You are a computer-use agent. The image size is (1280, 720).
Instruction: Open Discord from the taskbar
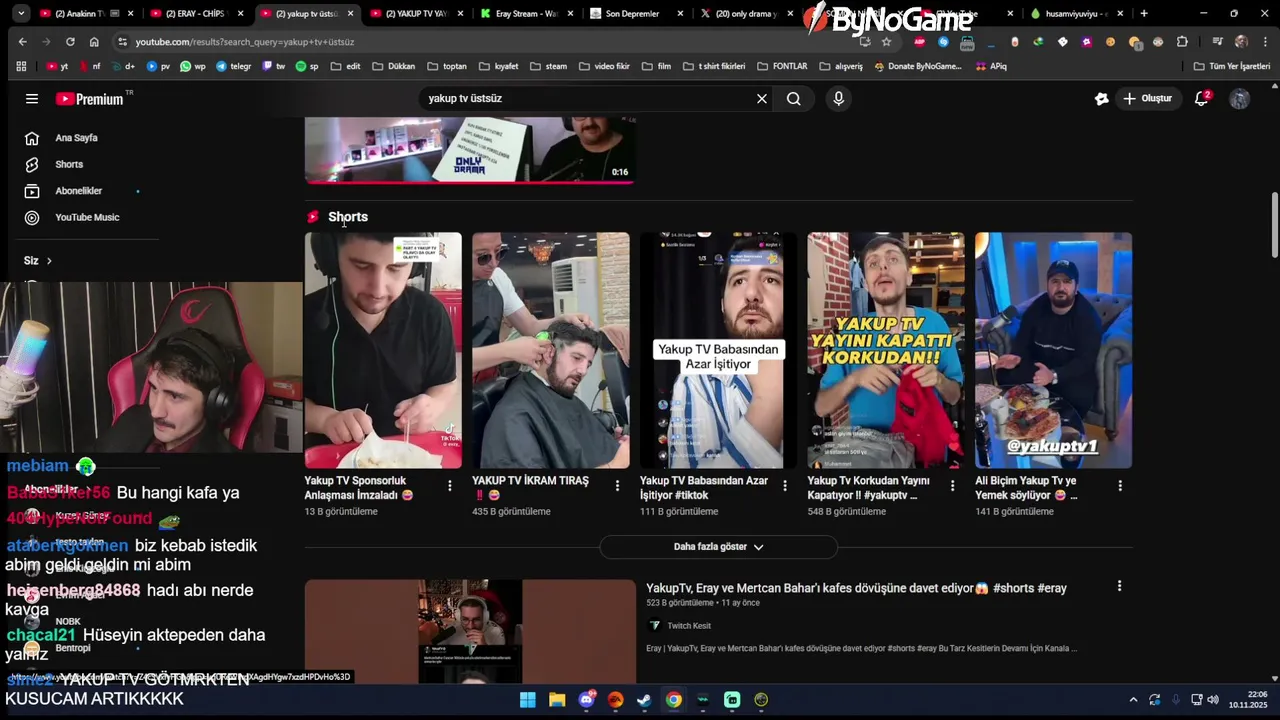(587, 700)
